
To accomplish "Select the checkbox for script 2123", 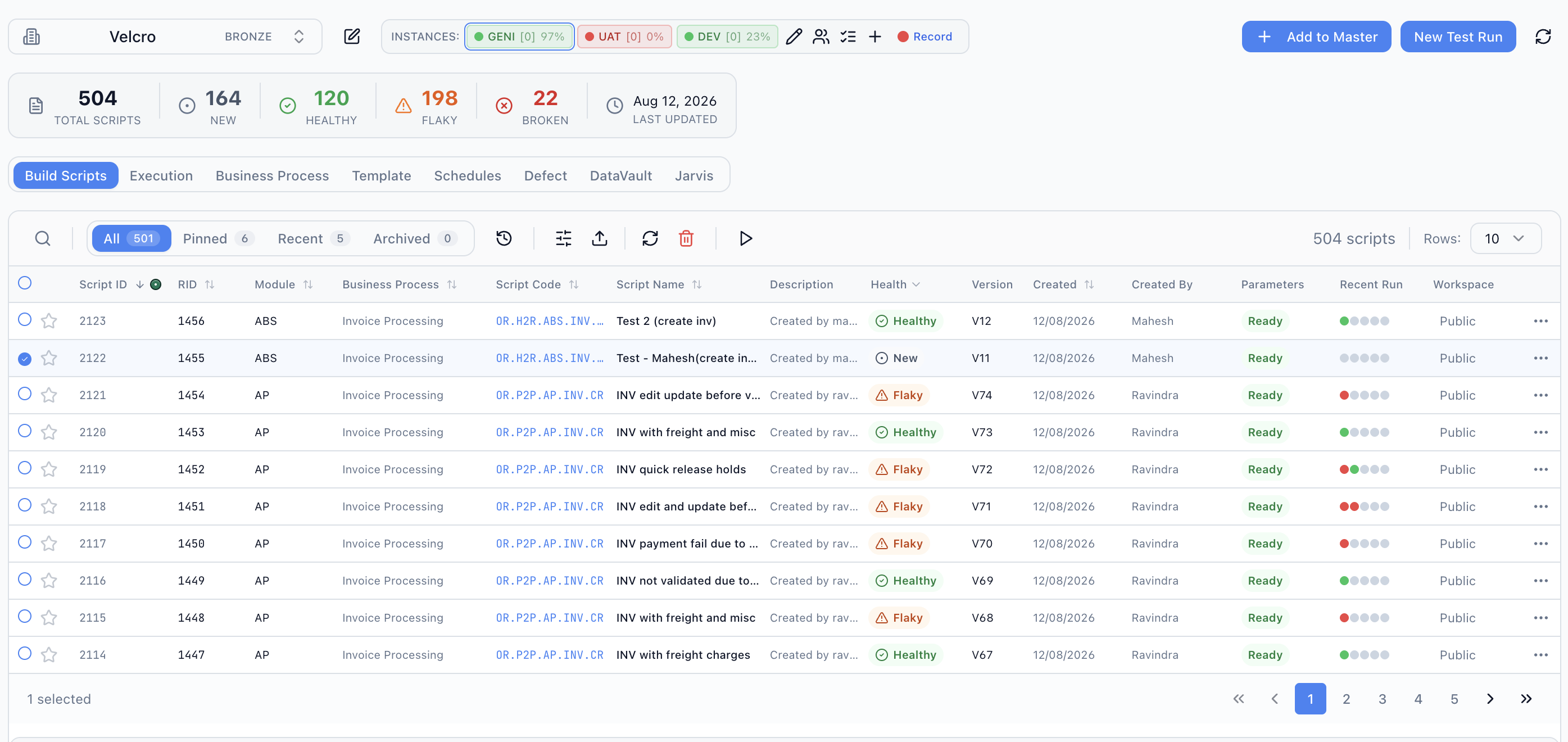I will [x=24, y=319].
